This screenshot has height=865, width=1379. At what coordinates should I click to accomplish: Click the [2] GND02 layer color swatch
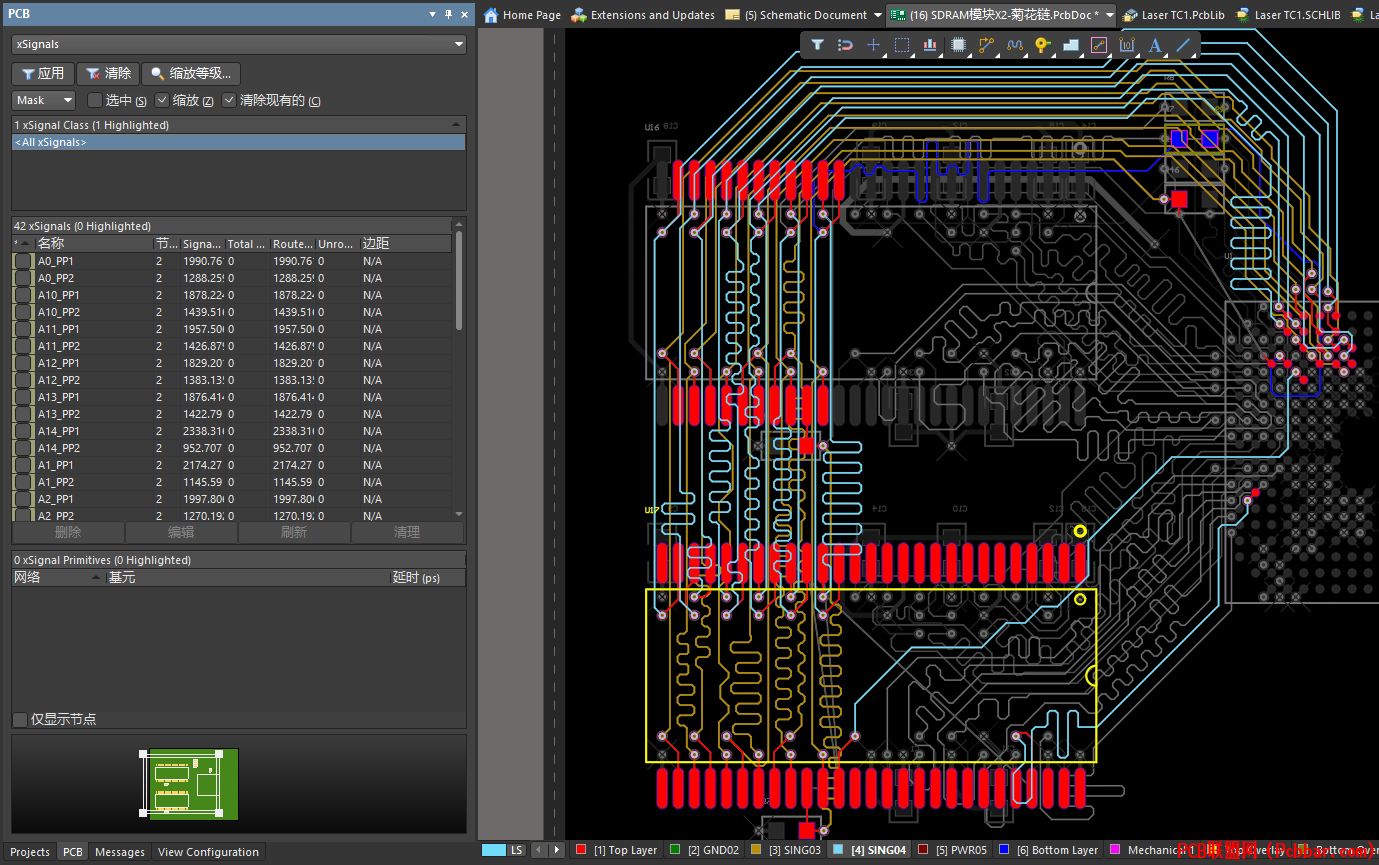click(x=675, y=850)
